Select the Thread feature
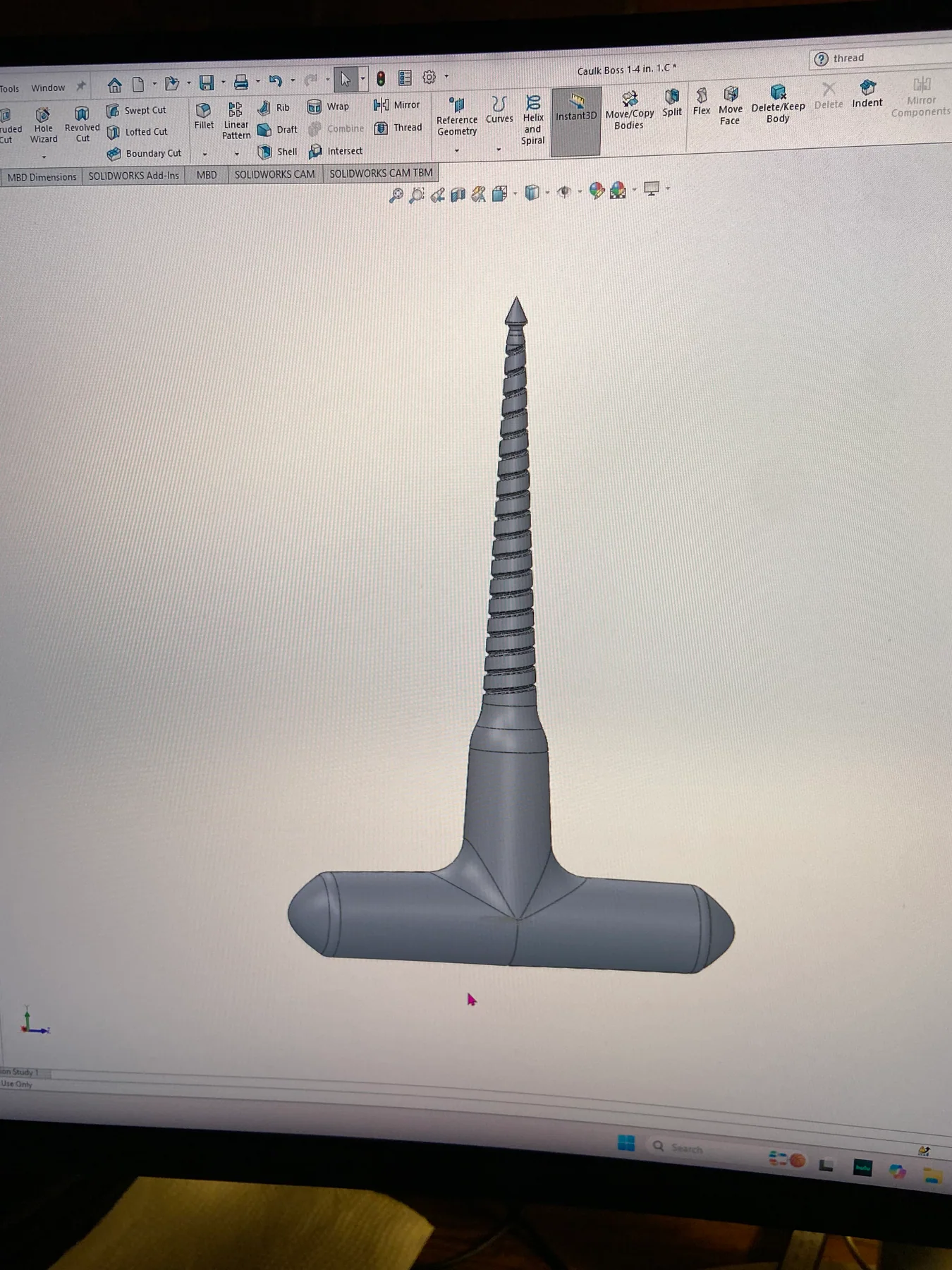952x1270 pixels. [398, 128]
